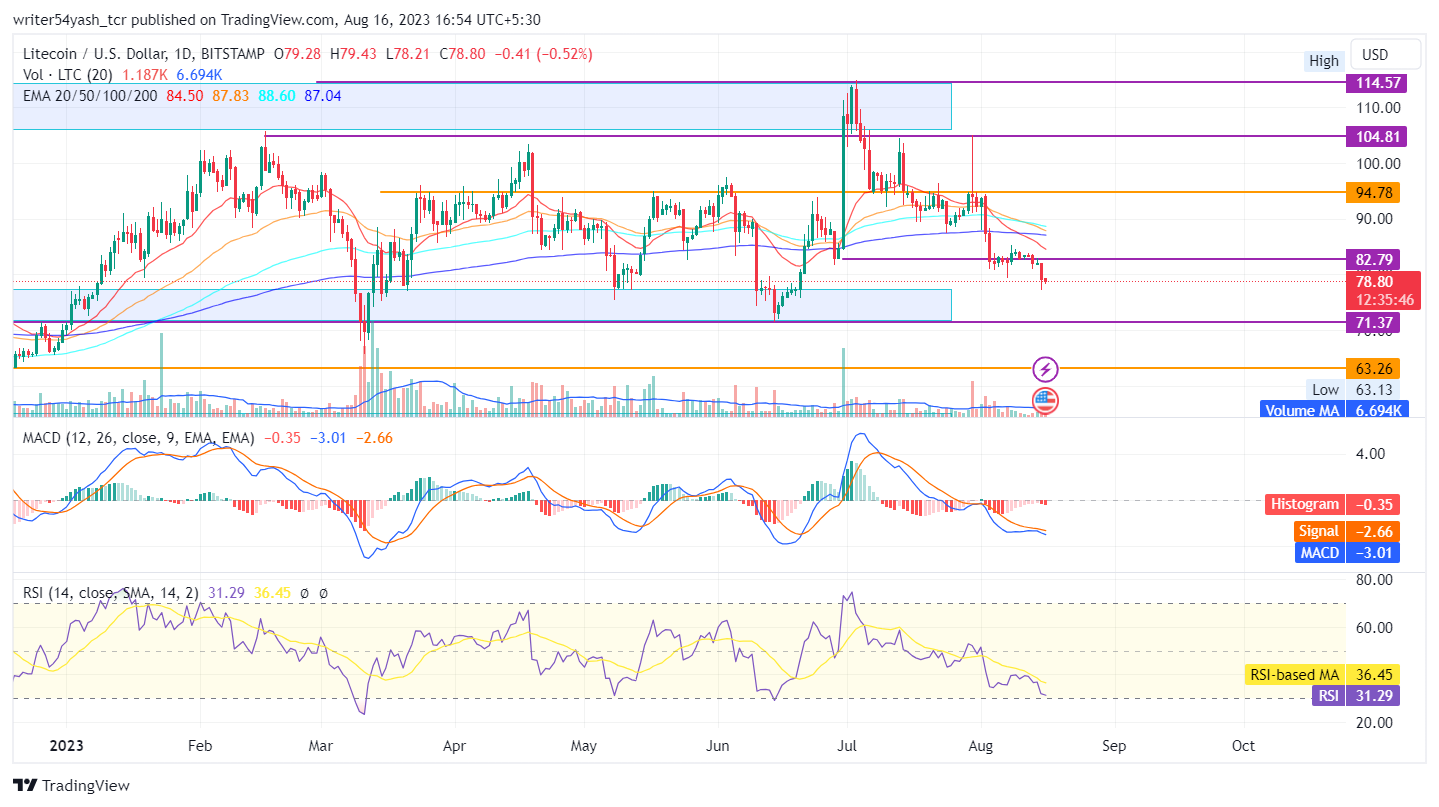Click the US flag economic event icon
1439x807 pixels.
coord(1045,402)
